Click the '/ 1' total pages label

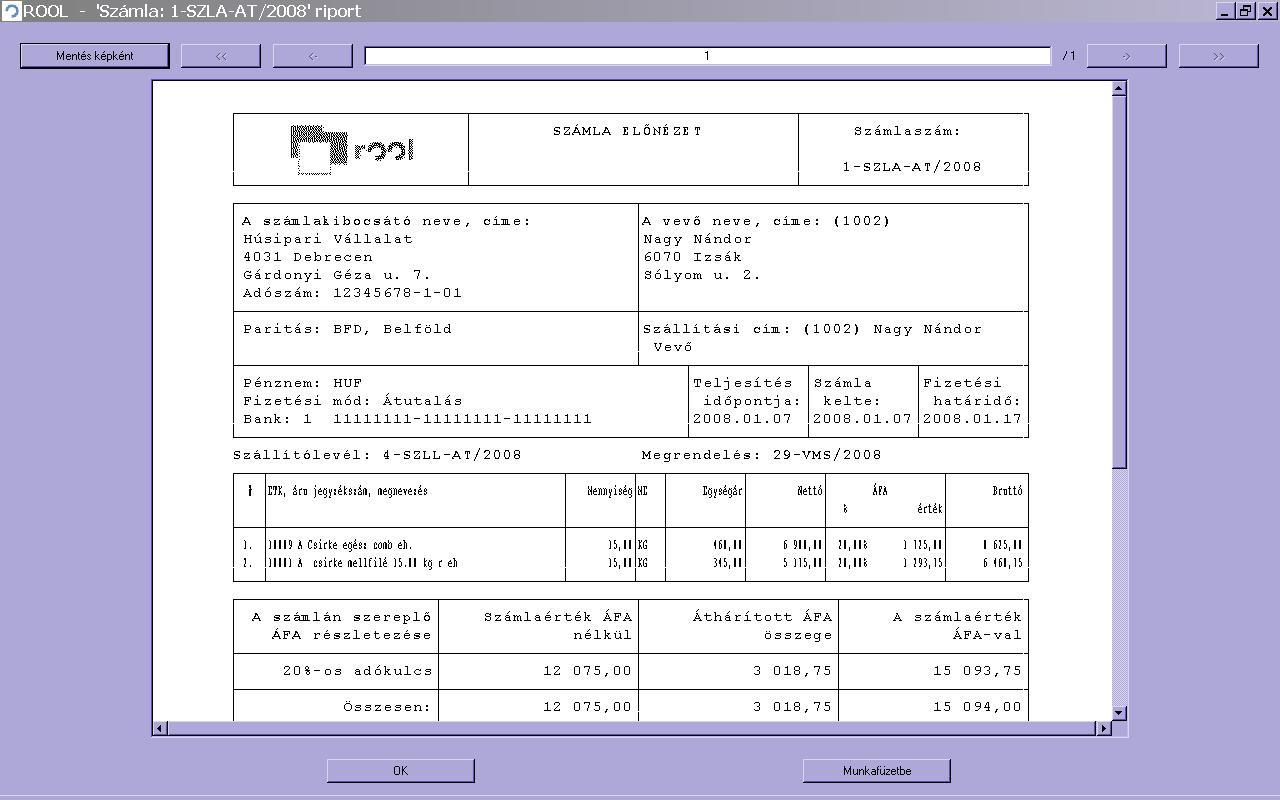(x=1069, y=56)
